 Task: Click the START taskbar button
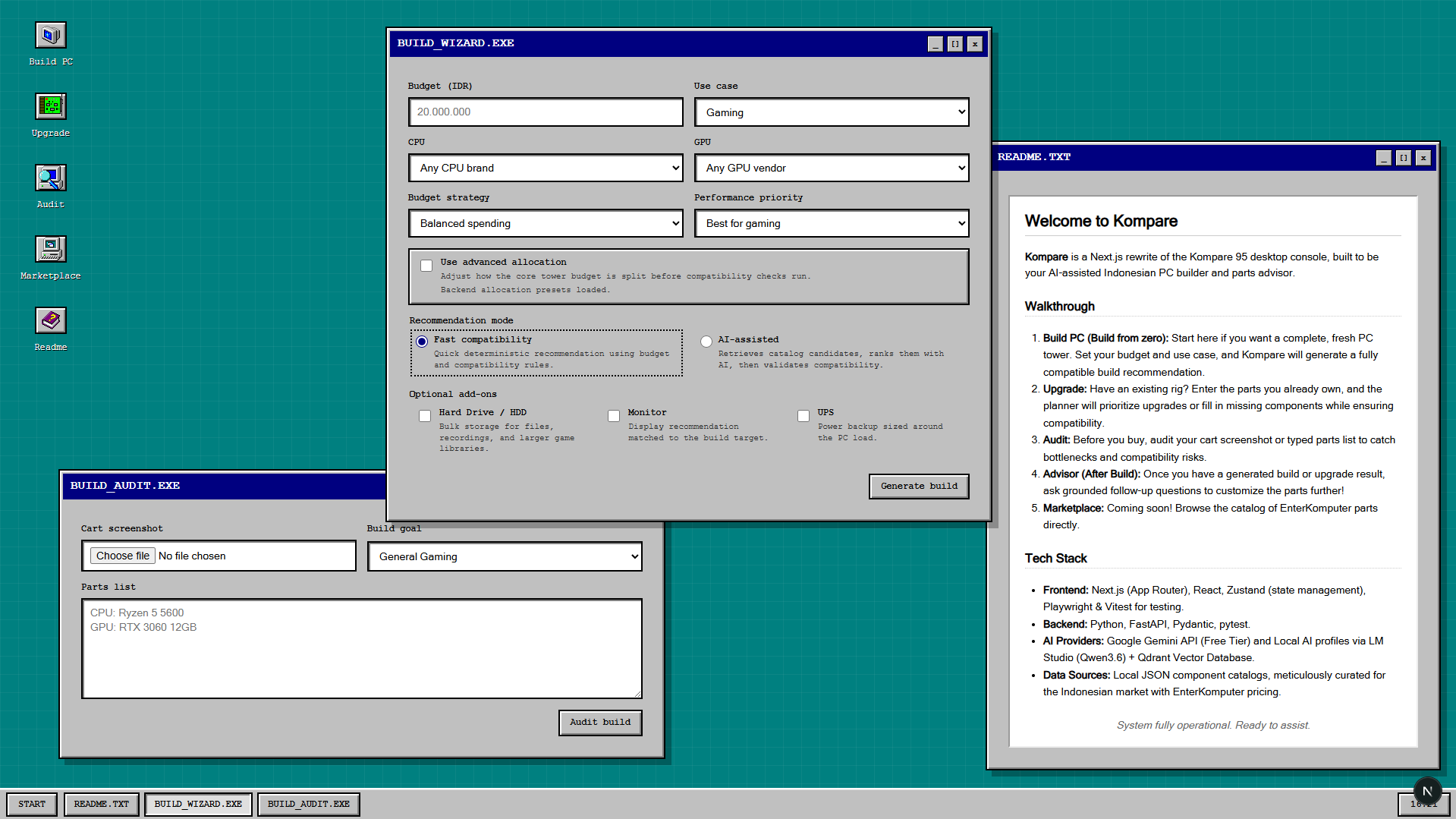32,804
